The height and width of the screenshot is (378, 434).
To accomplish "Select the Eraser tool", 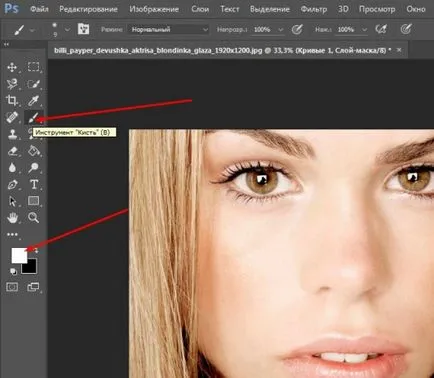I will [12, 151].
